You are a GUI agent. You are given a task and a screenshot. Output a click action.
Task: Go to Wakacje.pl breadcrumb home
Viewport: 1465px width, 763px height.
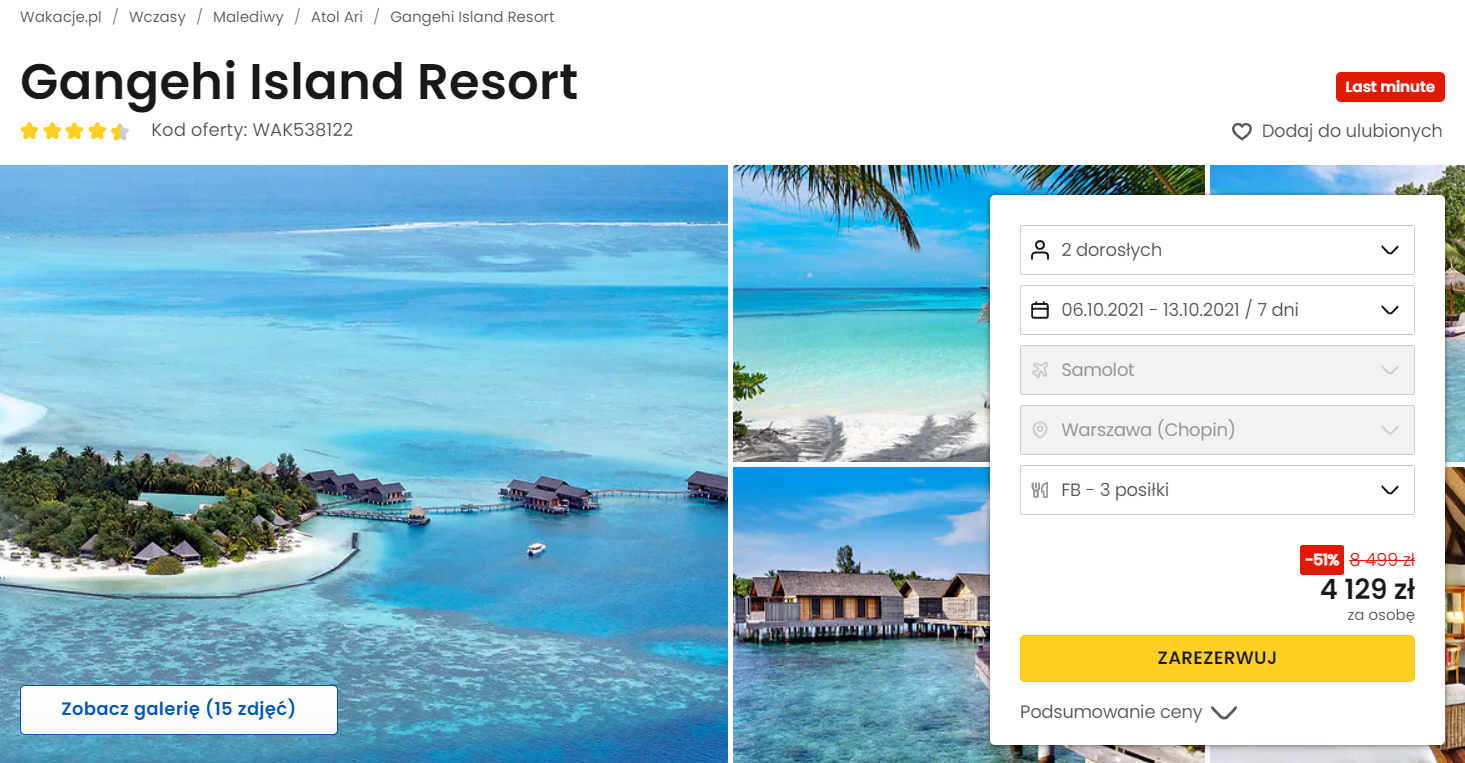click(x=61, y=17)
